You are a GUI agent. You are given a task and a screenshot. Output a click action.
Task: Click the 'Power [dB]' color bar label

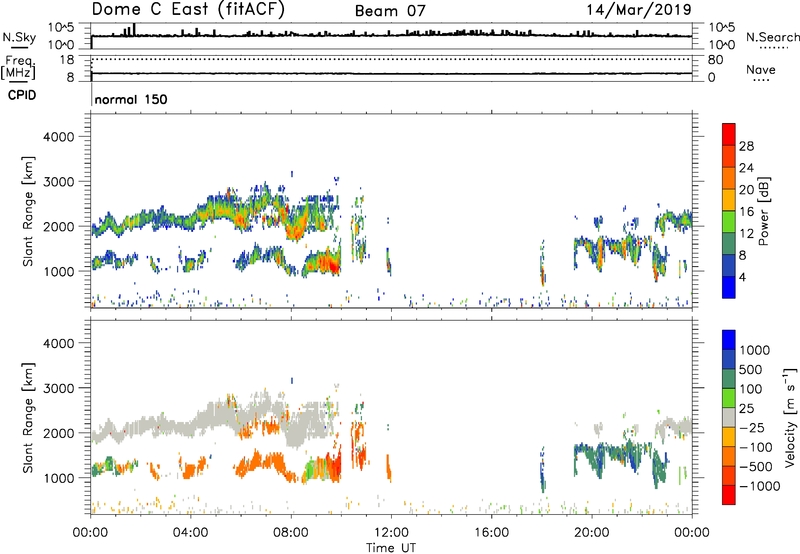[x=763, y=211]
